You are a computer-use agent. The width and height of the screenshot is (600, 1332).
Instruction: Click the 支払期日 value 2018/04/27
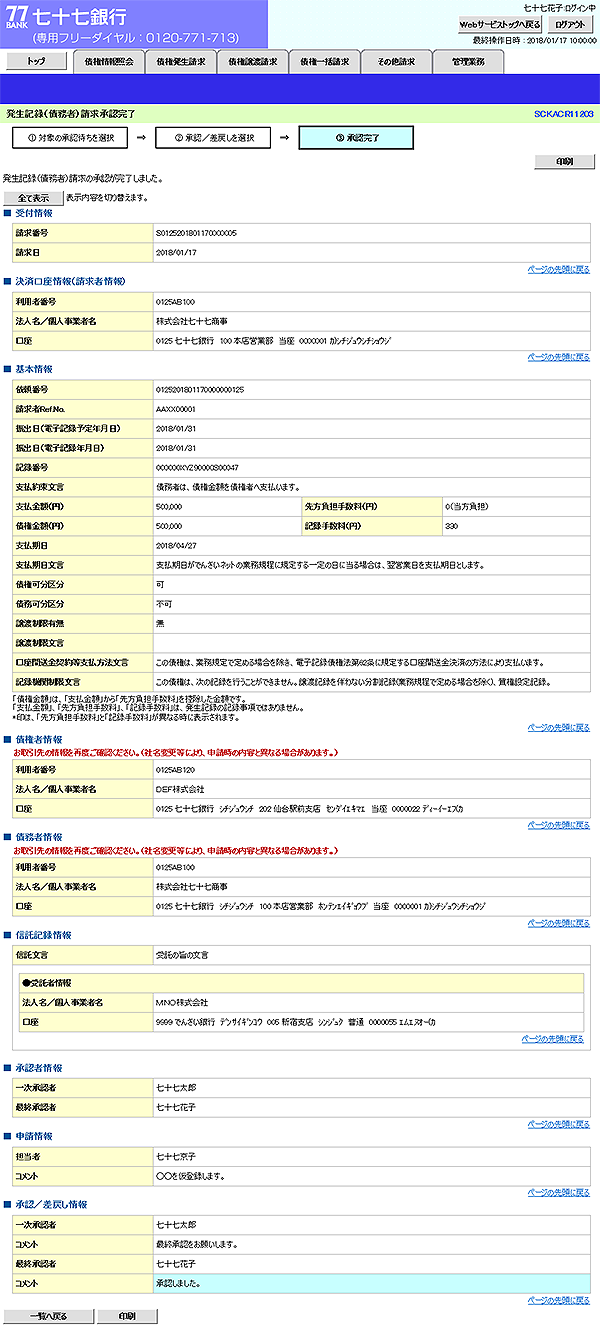point(177,545)
